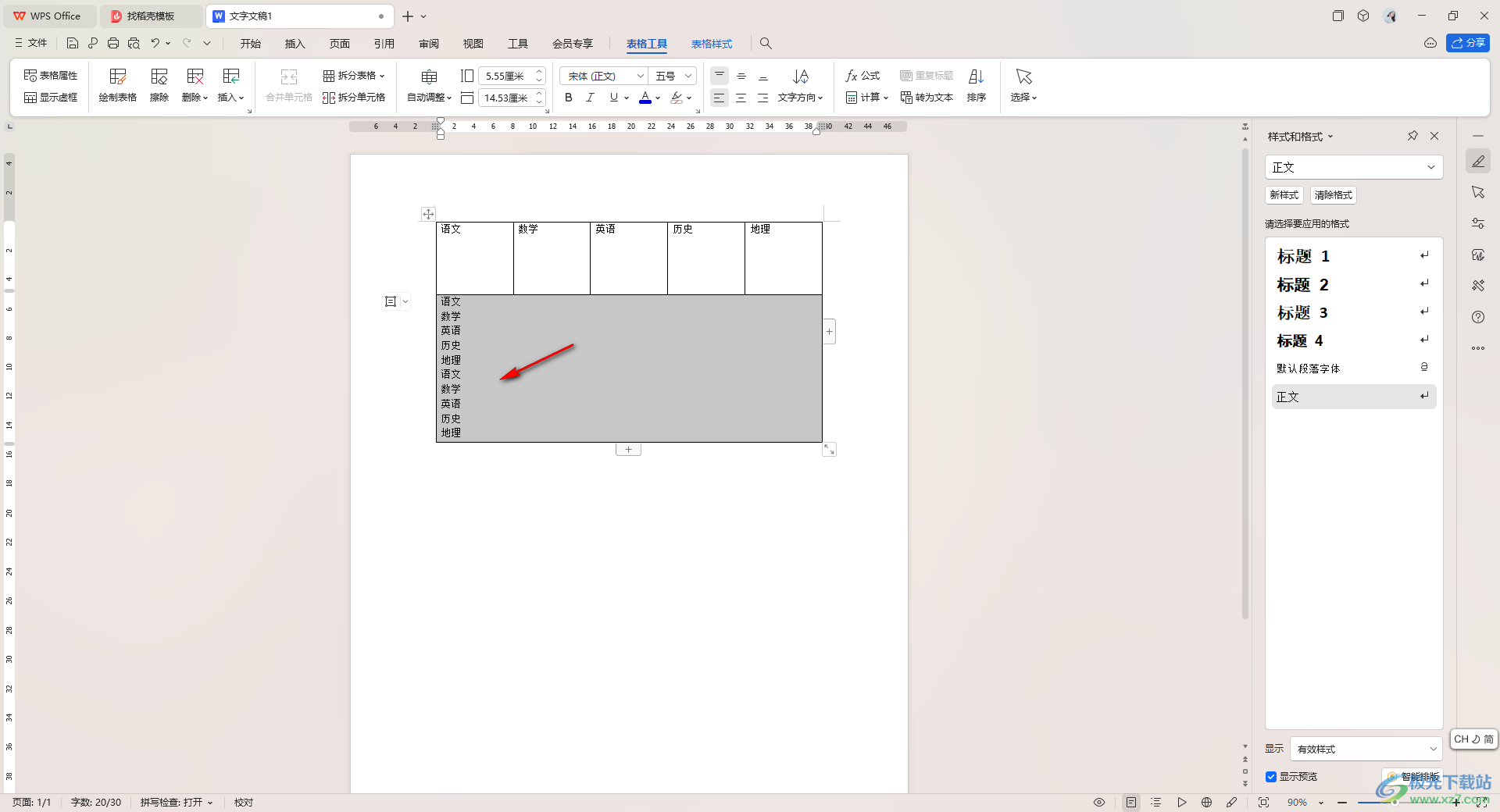Viewport: 1500px width, 812px height.
Task: Click Split Cells (拆分单元格)
Action: 354,98
